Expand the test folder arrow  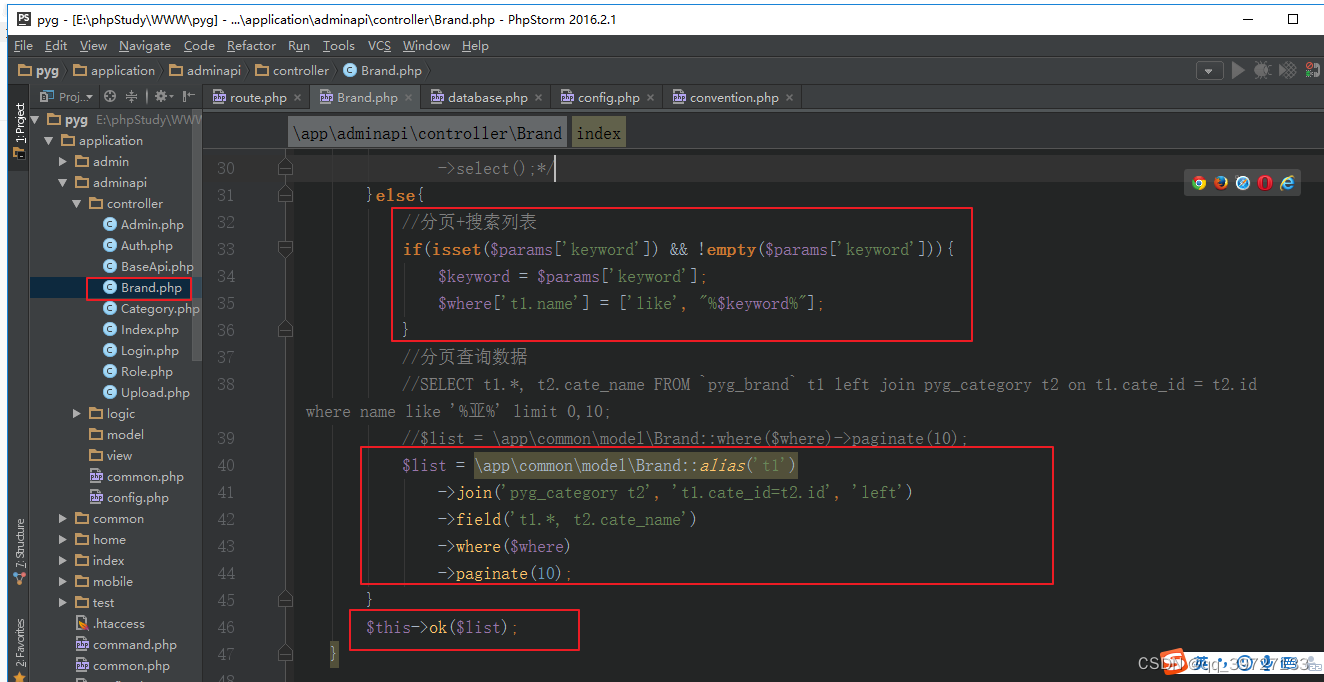(64, 602)
